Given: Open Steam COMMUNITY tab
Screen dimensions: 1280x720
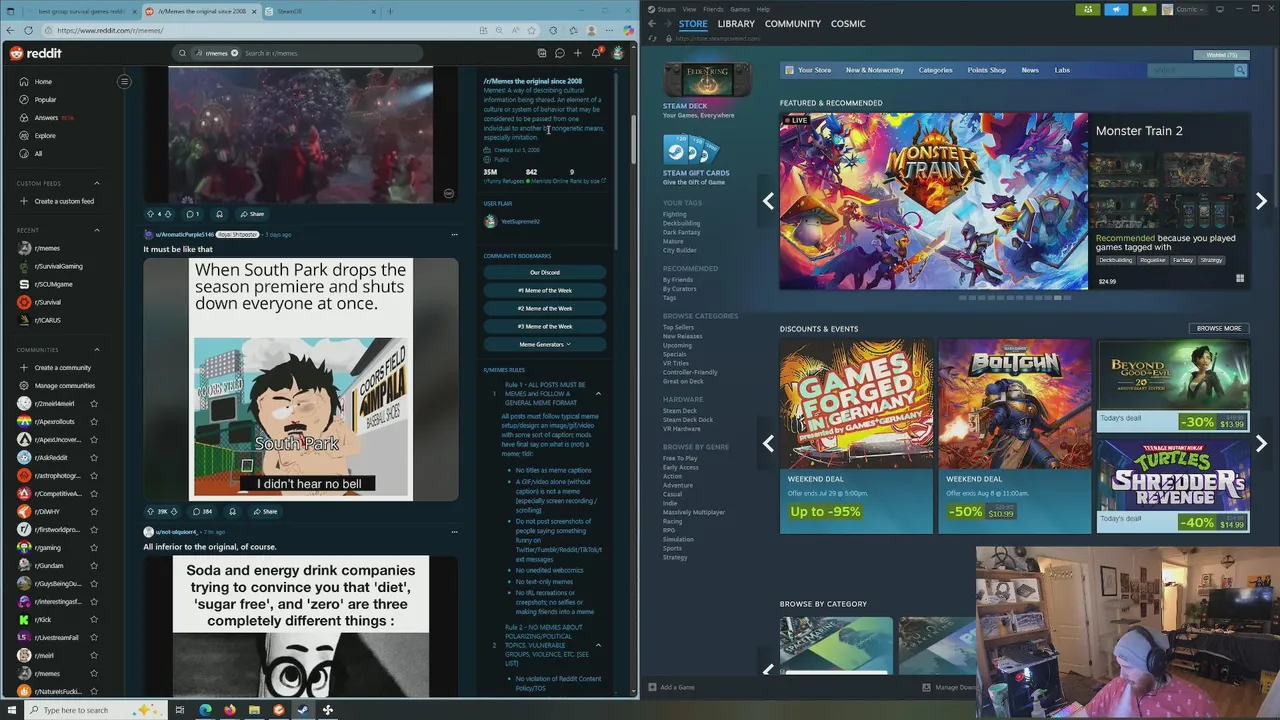Looking at the screenshot, I should click(x=793, y=23).
